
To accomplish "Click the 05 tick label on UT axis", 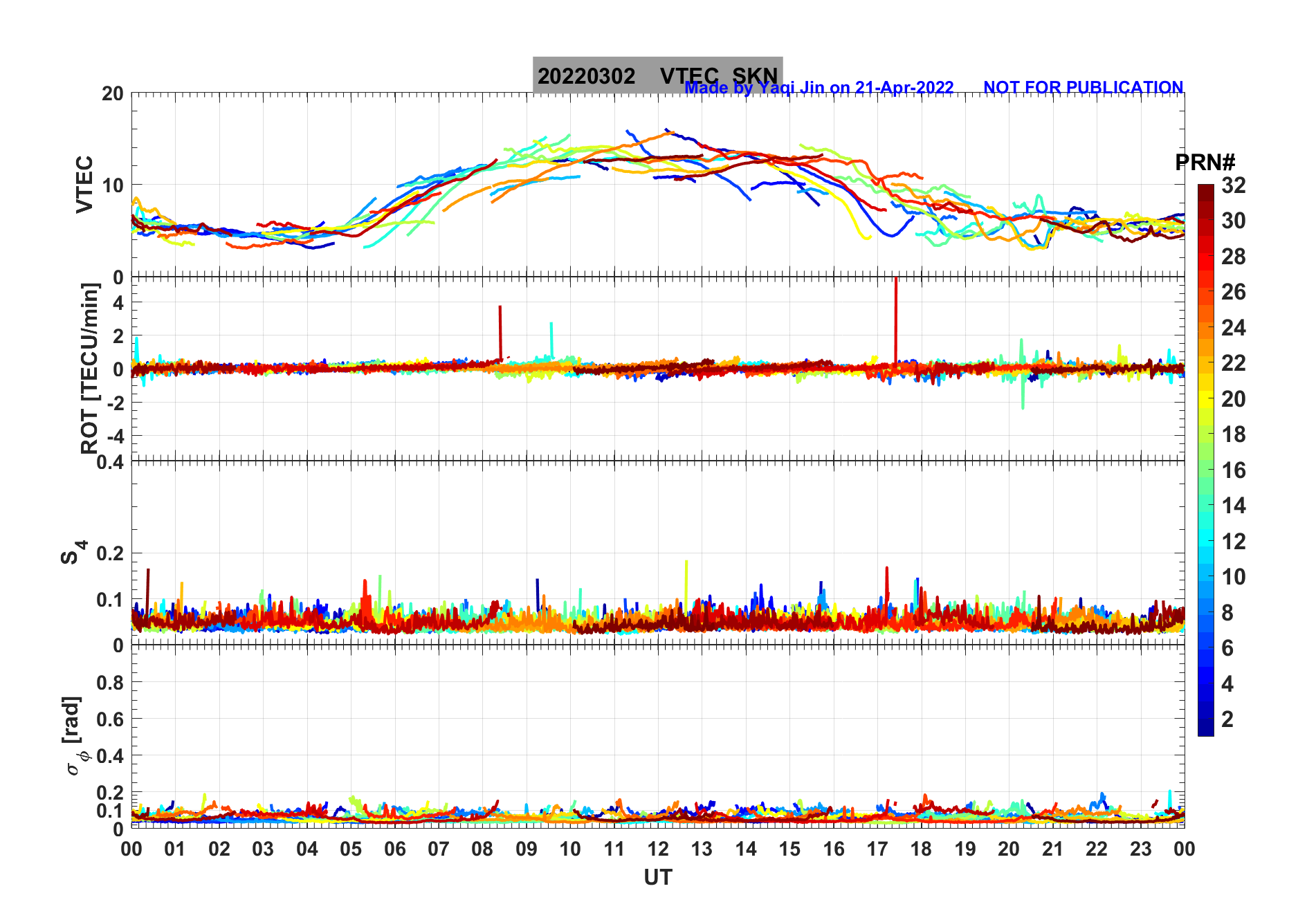I will click(x=351, y=849).
